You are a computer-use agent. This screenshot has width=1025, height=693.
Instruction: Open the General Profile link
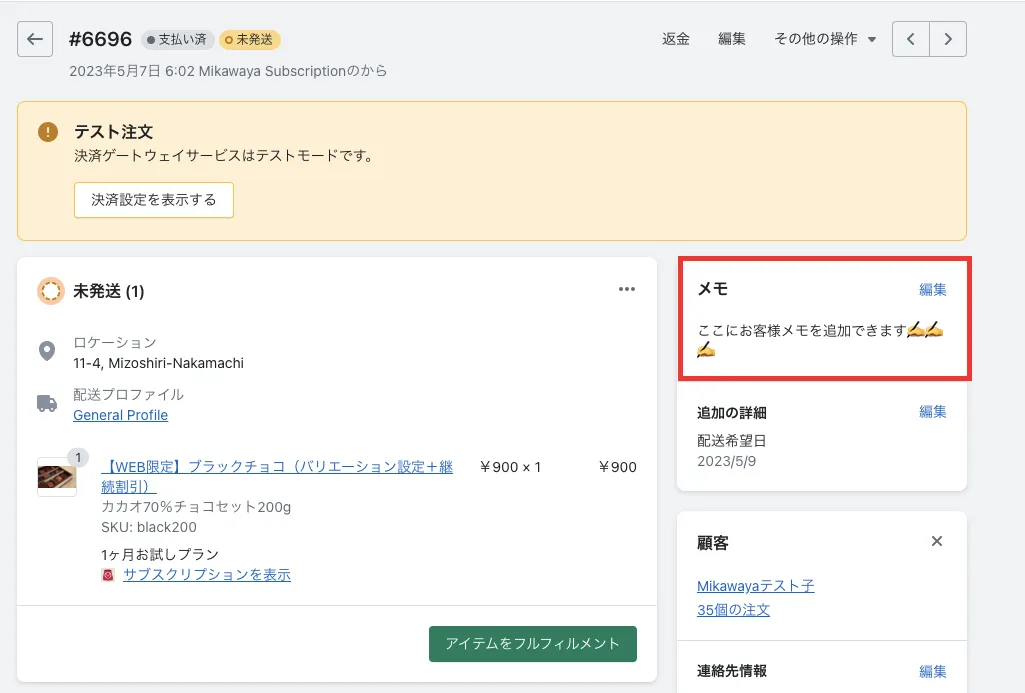(x=120, y=415)
